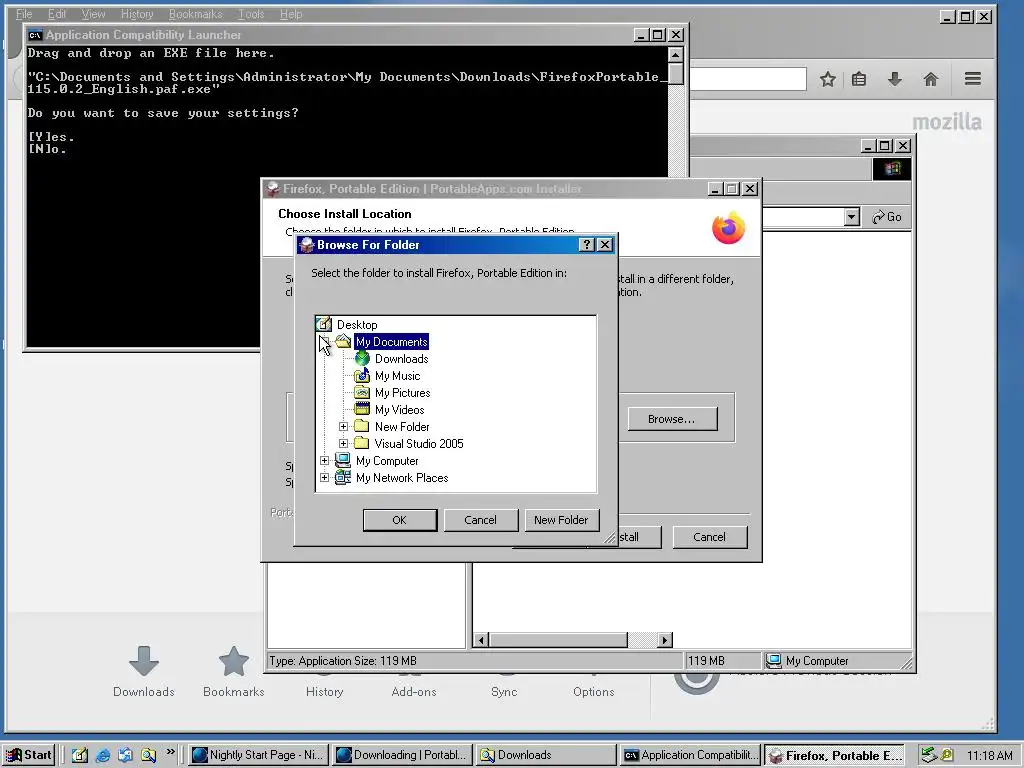The width and height of the screenshot is (1024, 768).
Task: Open the View menu in Nightly
Action: (93, 14)
